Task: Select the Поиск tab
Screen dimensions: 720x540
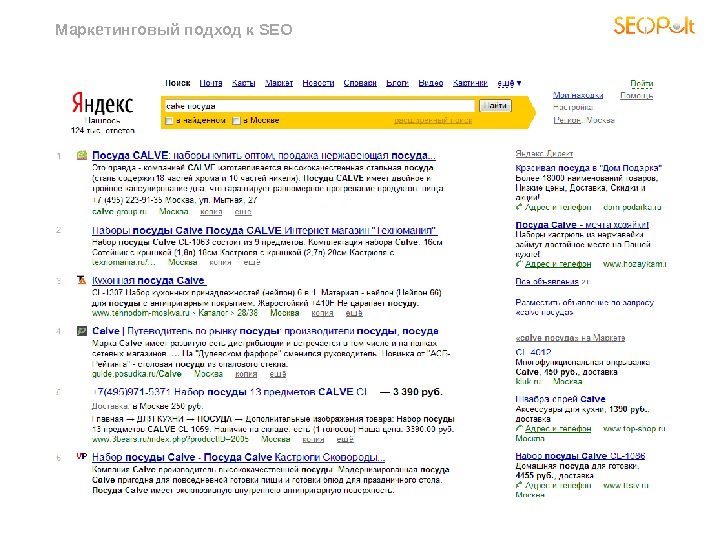Action: 178,83
